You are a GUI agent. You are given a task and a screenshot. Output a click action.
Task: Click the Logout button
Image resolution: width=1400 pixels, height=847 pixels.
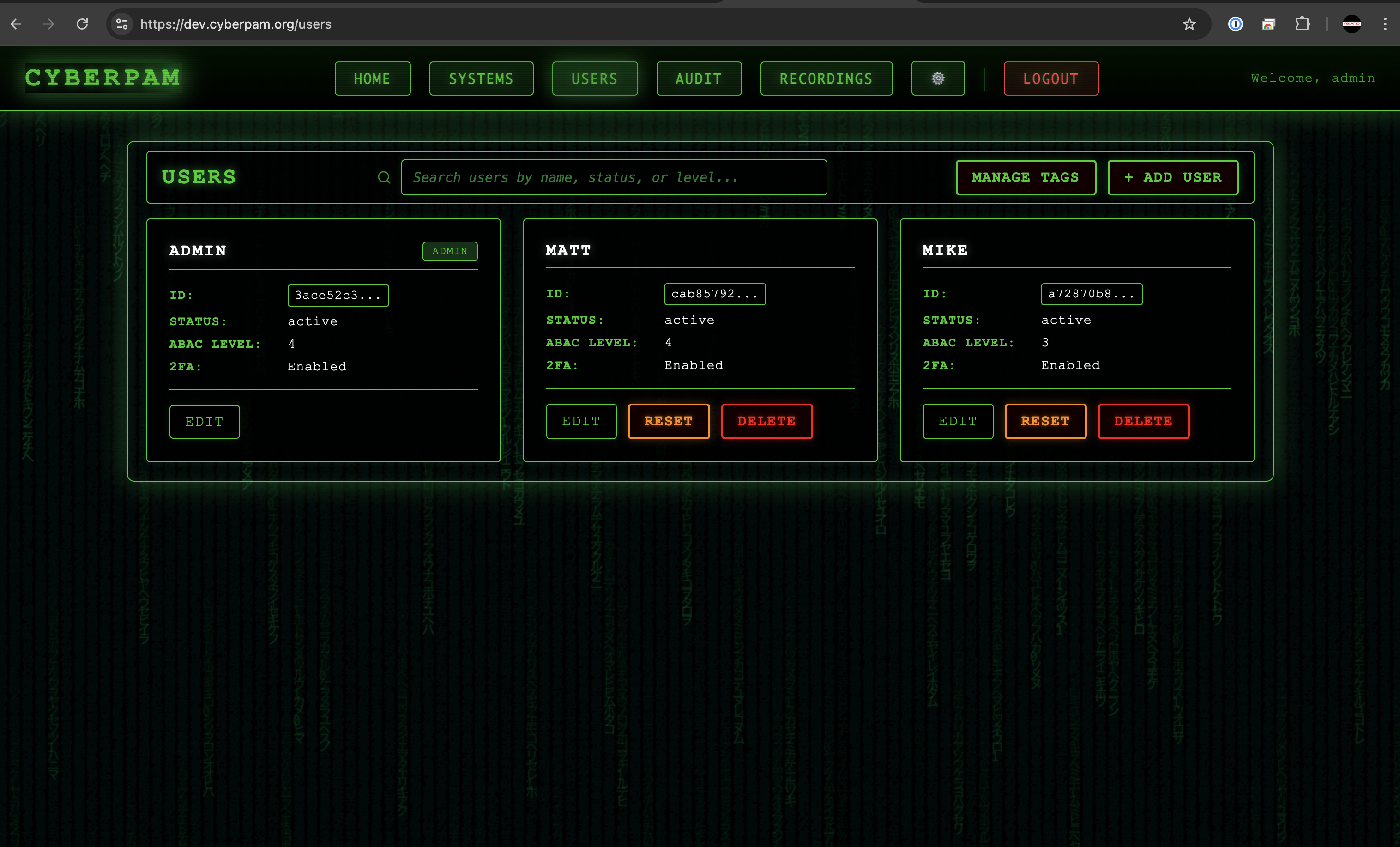[x=1050, y=79]
